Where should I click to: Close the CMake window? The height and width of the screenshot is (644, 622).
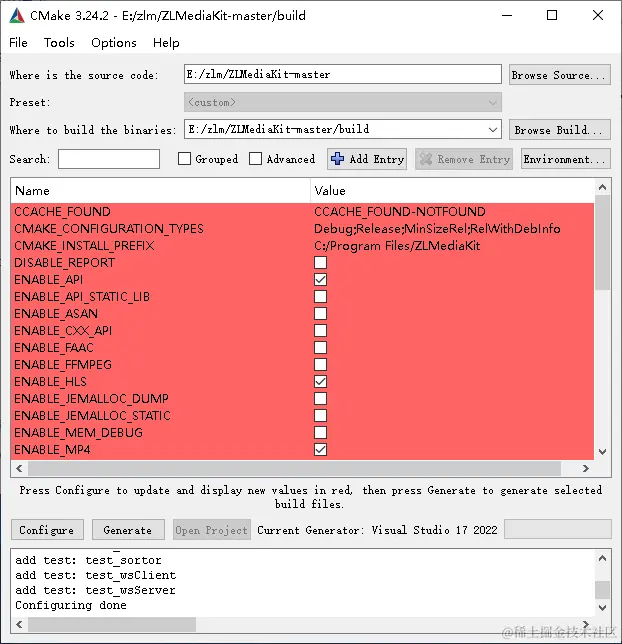pos(598,16)
